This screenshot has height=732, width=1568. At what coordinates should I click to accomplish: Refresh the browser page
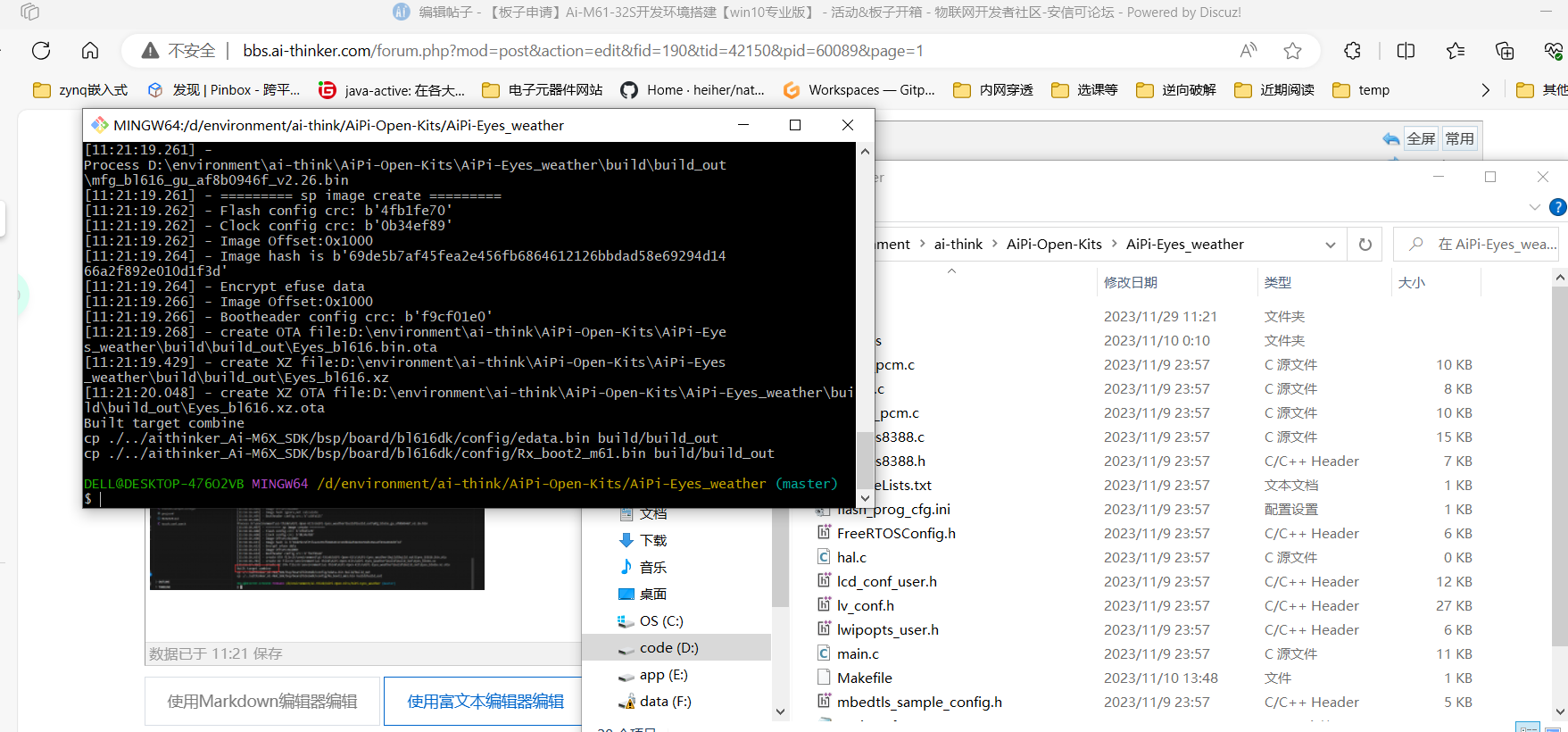tap(41, 51)
